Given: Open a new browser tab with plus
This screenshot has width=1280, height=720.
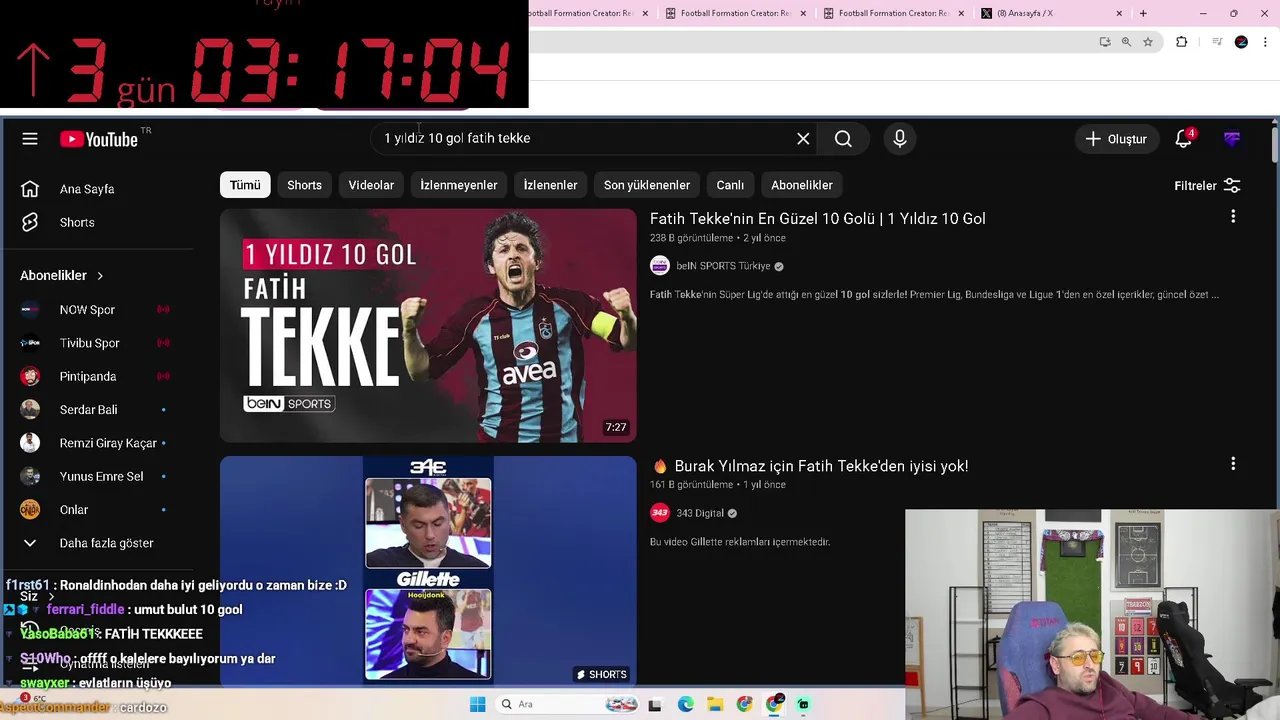Looking at the screenshot, I should click(x=1143, y=13).
